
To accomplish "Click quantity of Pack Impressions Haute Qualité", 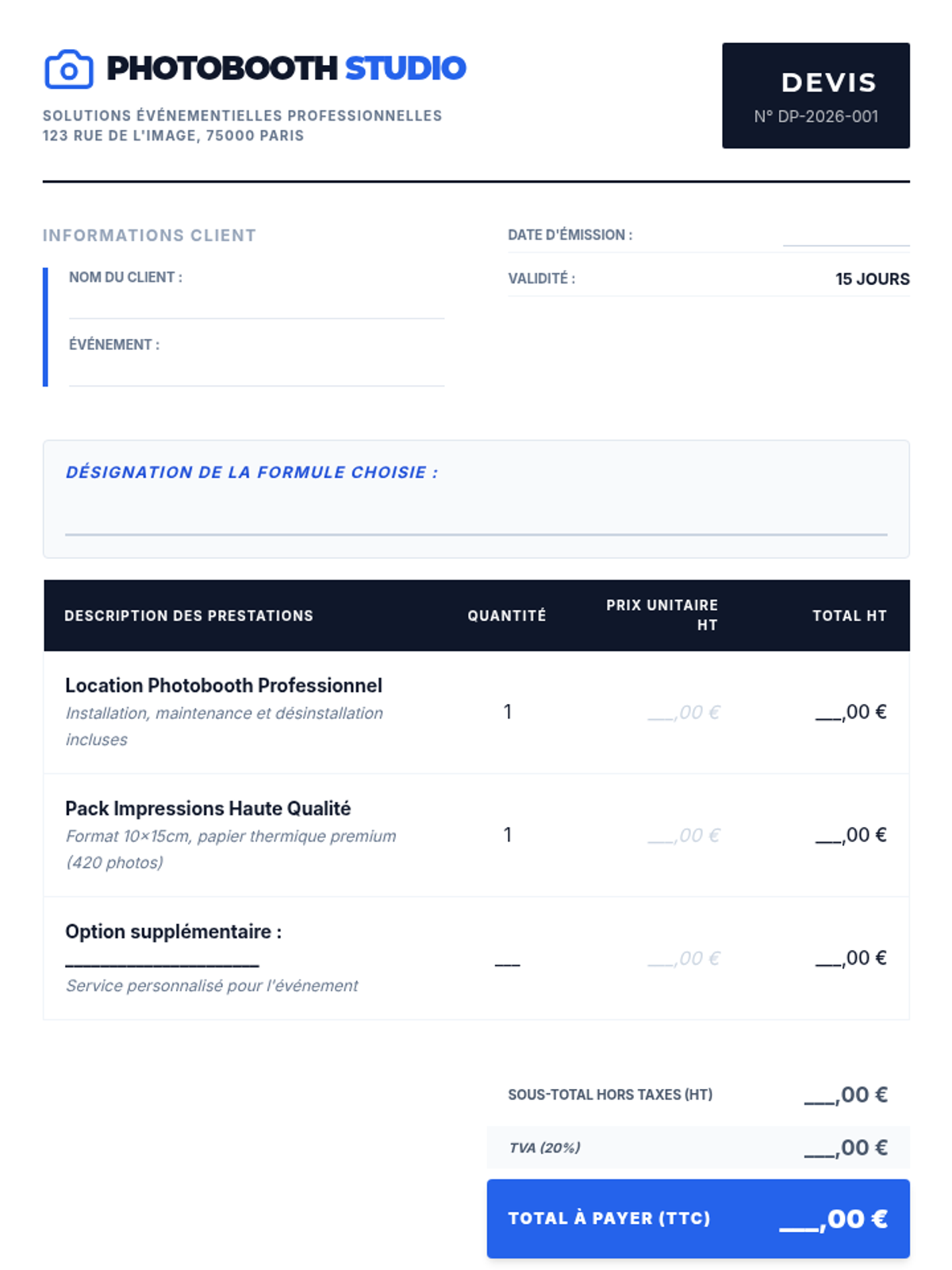I will click(x=508, y=835).
